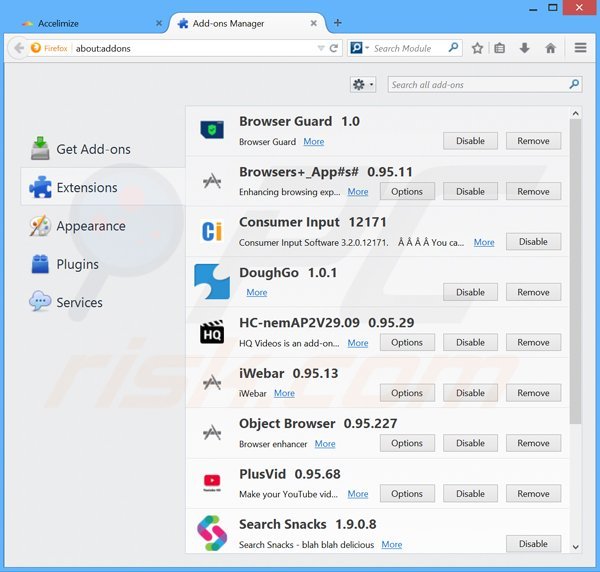
Task: Open the URL bar history dropdown
Action: 321,48
